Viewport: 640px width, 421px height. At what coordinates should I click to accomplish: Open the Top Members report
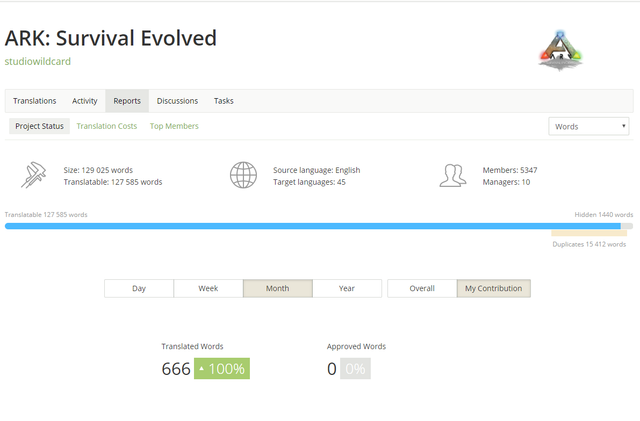coord(174,126)
